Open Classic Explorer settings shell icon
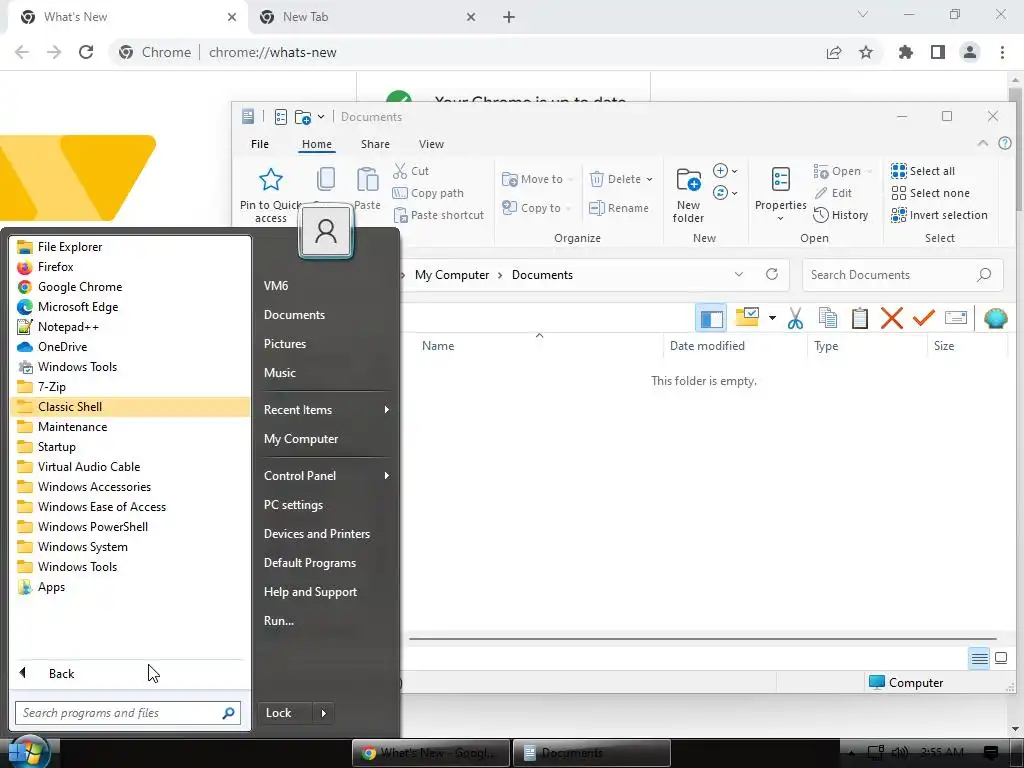This screenshot has height=768, width=1024. [x=995, y=318]
